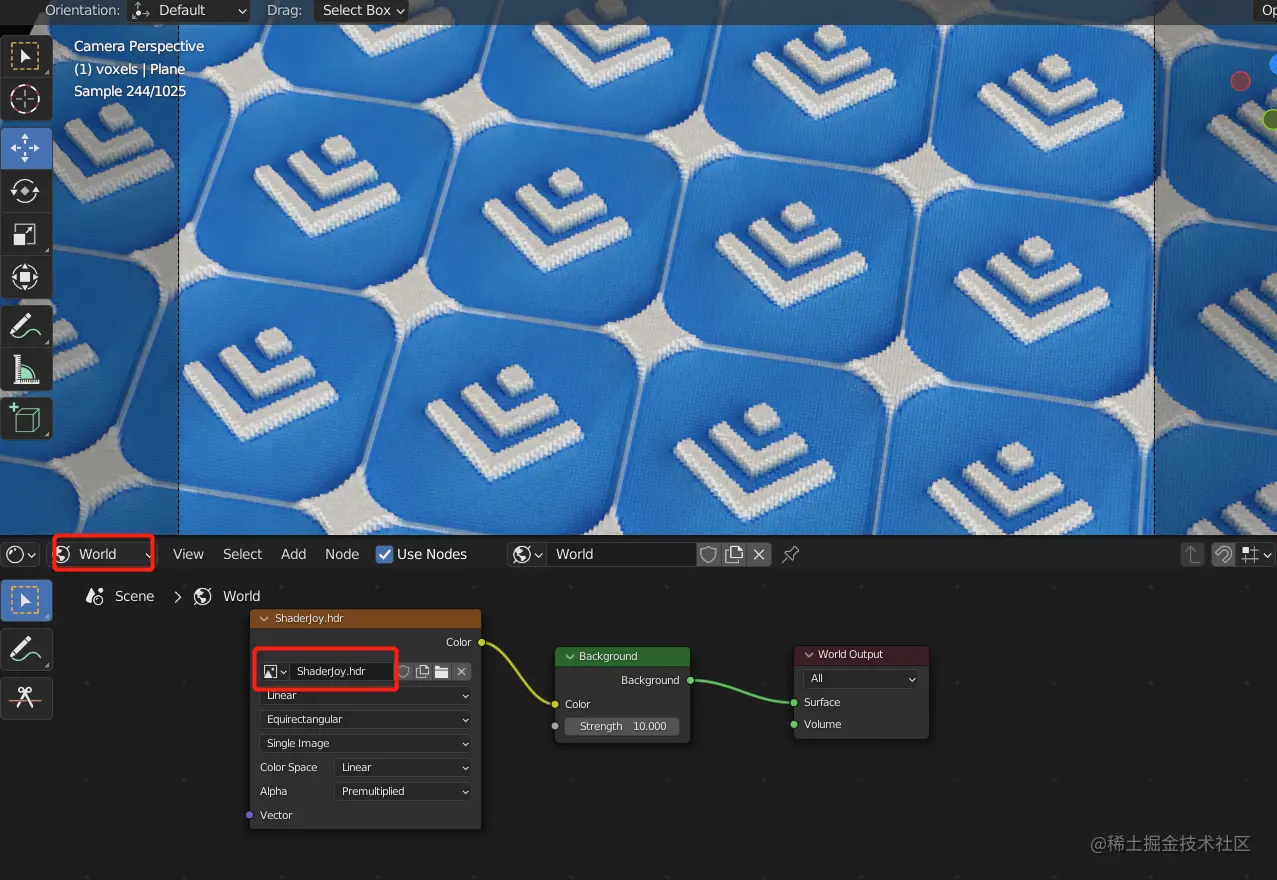The width and height of the screenshot is (1277, 880).
Task: Toggle the Use Nodes checkbox
Action: (x=384, y=554)
